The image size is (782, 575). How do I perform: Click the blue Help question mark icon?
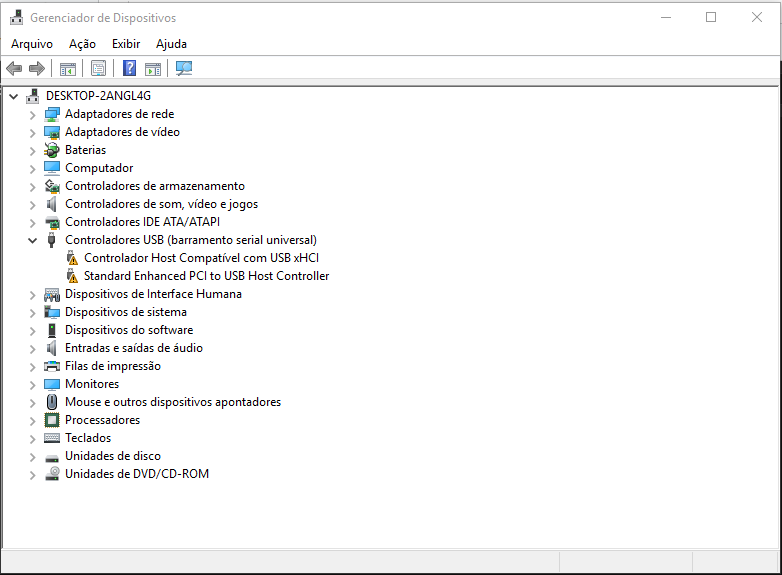[x=130, y=68]
